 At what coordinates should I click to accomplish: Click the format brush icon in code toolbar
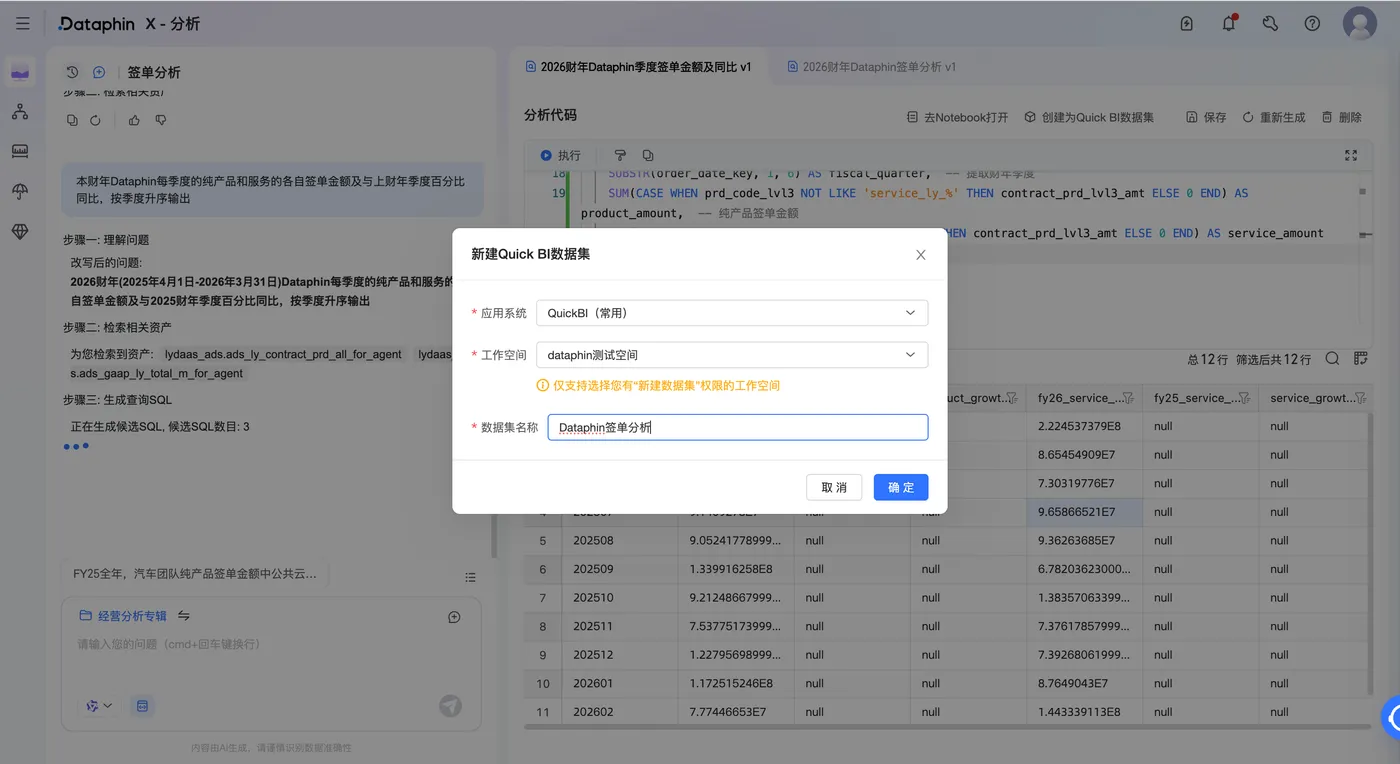pos(620,155)
